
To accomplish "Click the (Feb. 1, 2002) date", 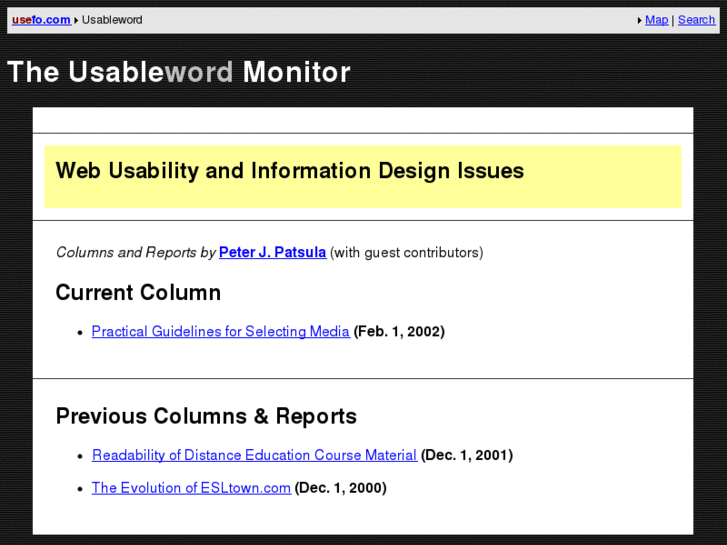I will 399,331.
